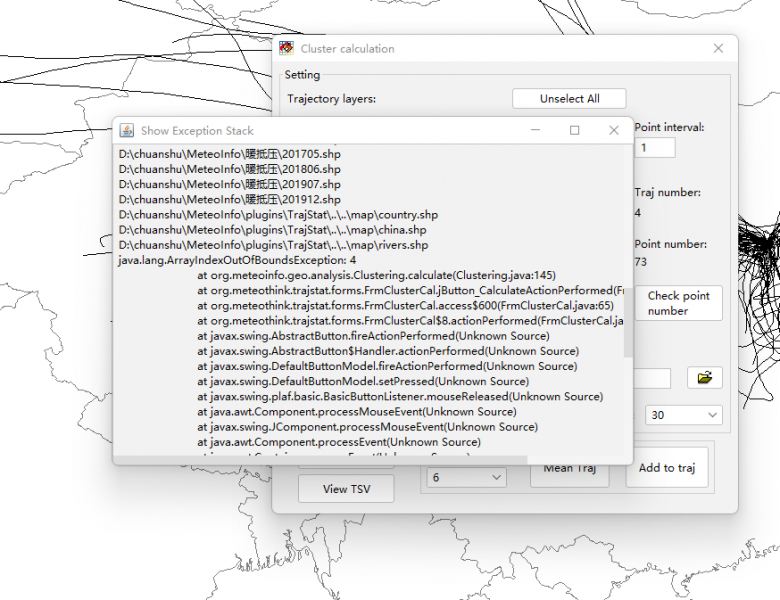The width and height of the screenshot is (780, 600).
Task: Click the file path field beside folder icon
Action: pos(652,378)
